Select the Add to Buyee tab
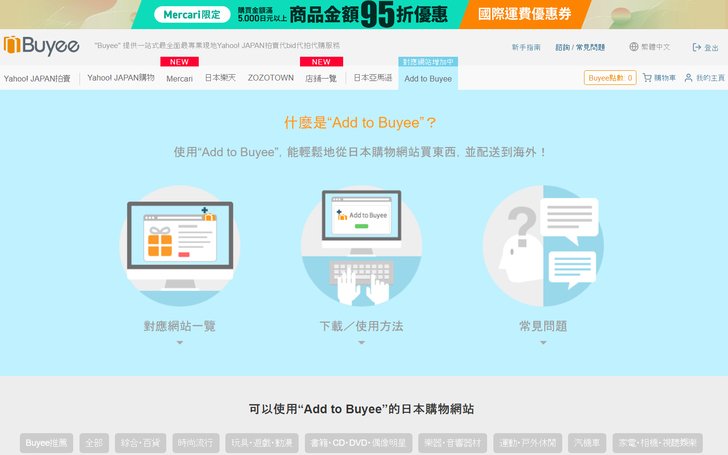Screen dimensions: 728x455 point(428,78)
